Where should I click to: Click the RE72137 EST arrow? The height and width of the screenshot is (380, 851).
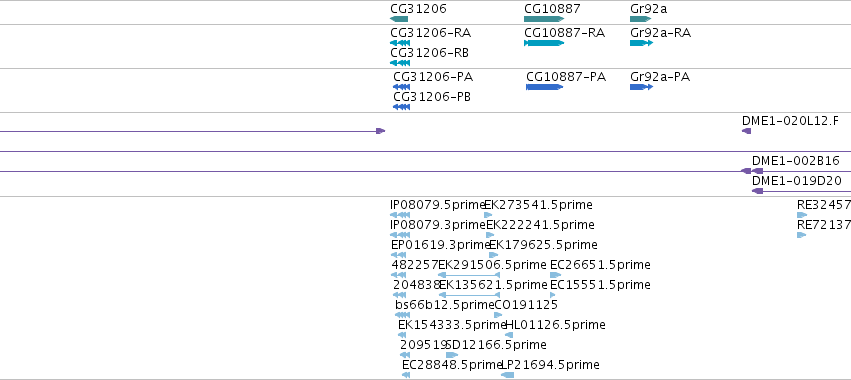[x=801, y=235]
